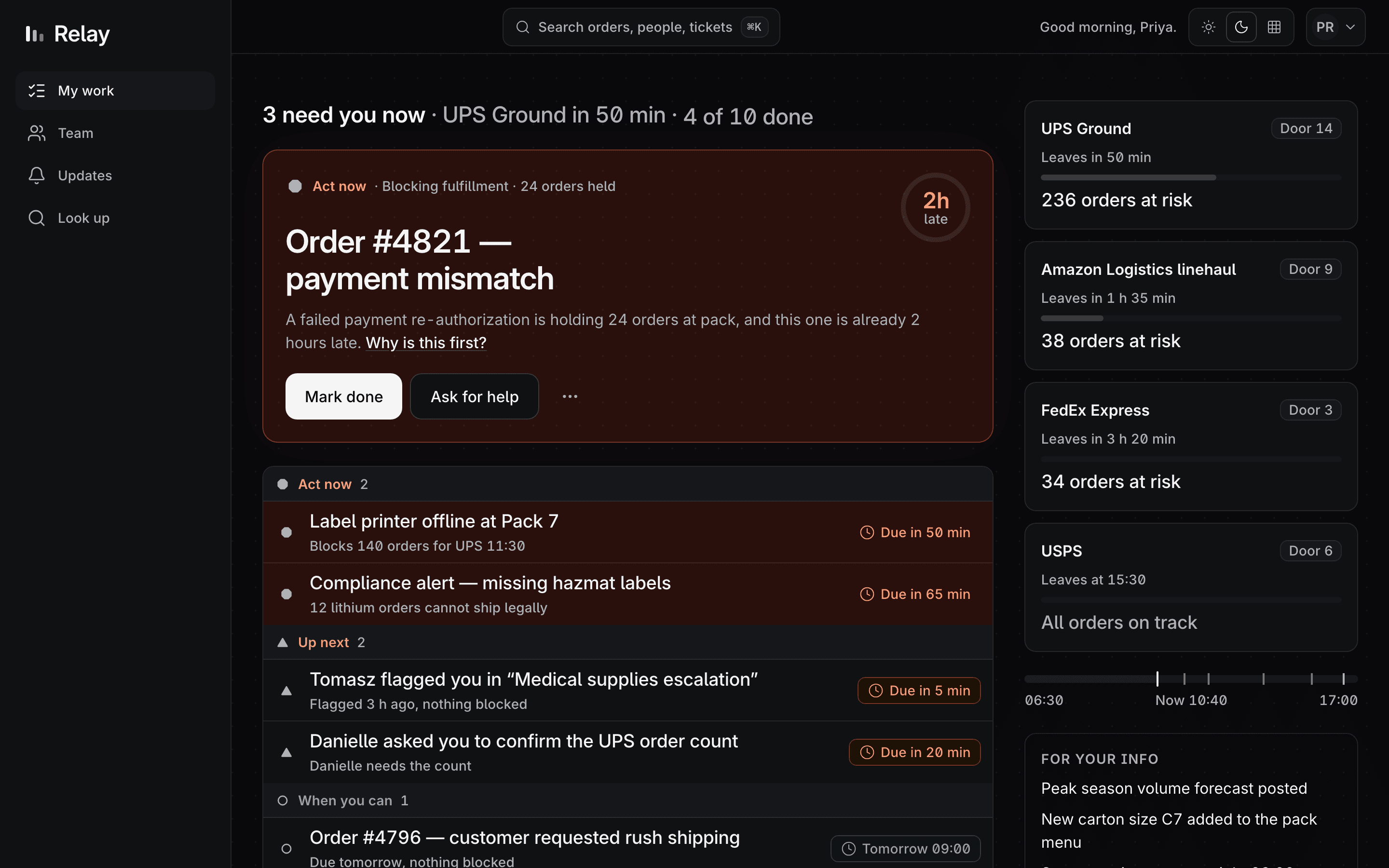Click the search field for orders, people, tickets

[x=641, y=27]
